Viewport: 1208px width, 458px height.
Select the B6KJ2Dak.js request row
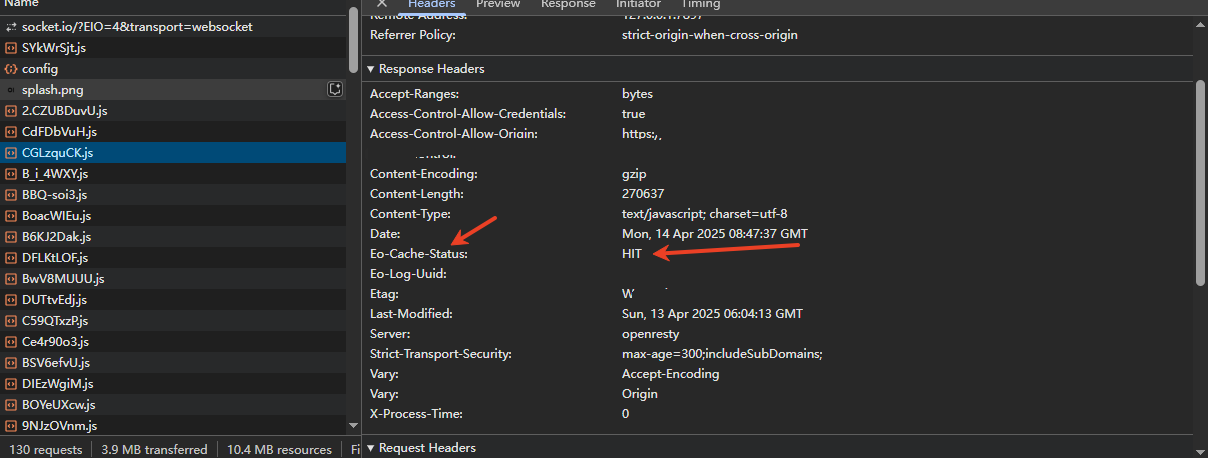tap(173, 237)
